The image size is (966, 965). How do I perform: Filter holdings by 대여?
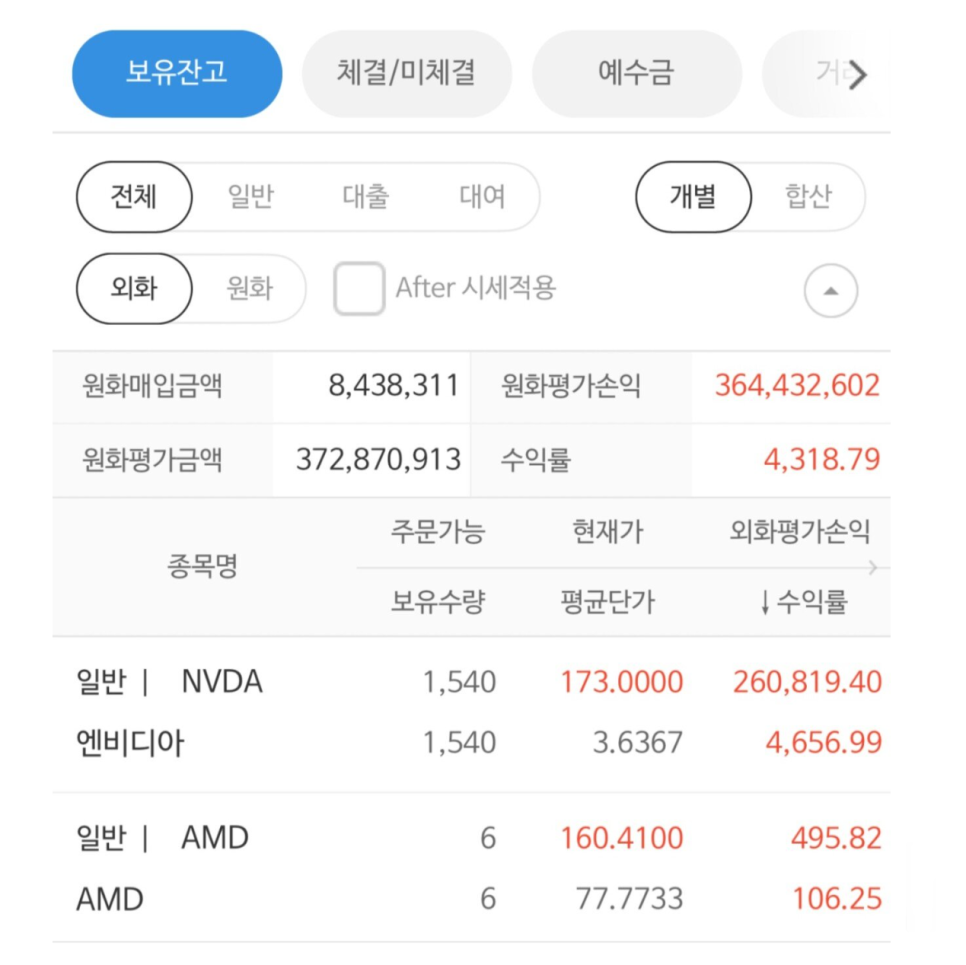pos(482,197)
